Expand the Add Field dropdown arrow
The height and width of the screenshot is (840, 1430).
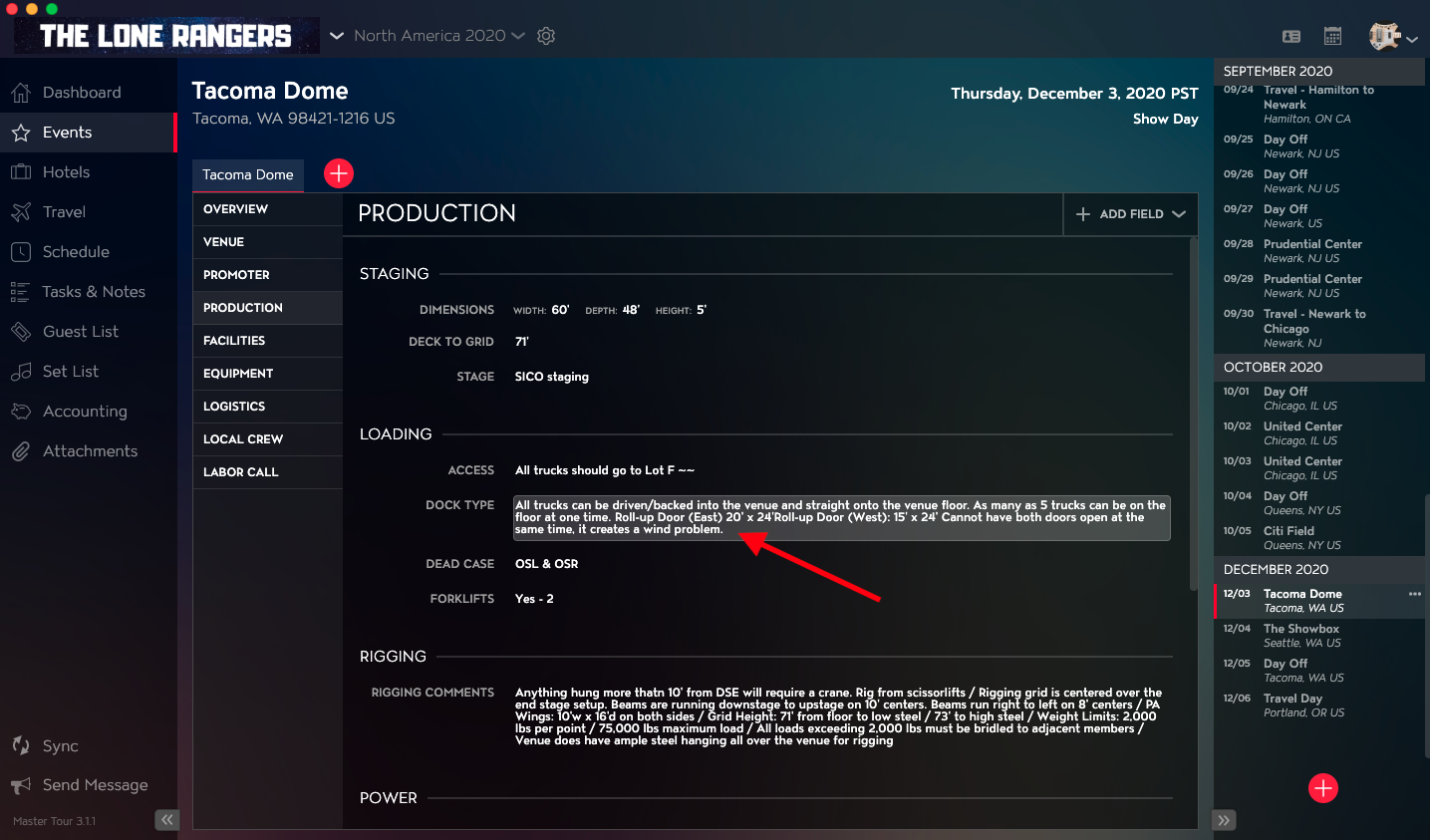[1179, 214]
